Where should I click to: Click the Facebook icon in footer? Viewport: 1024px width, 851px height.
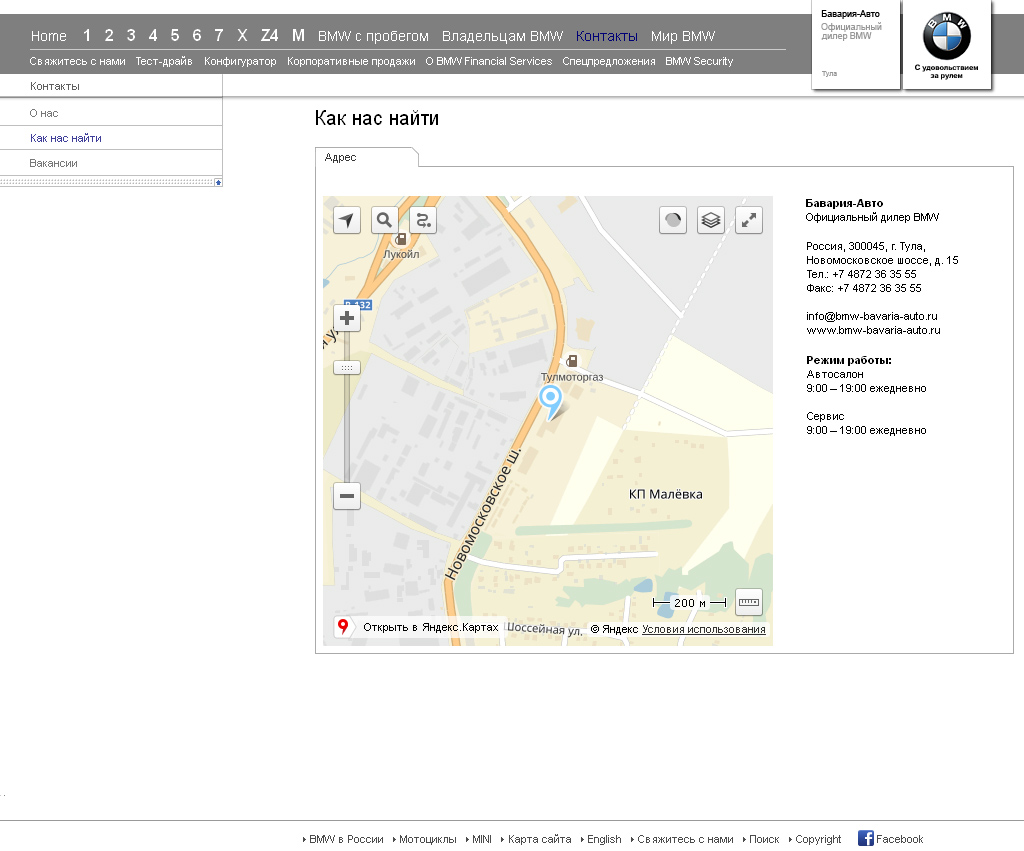[865, 838]
